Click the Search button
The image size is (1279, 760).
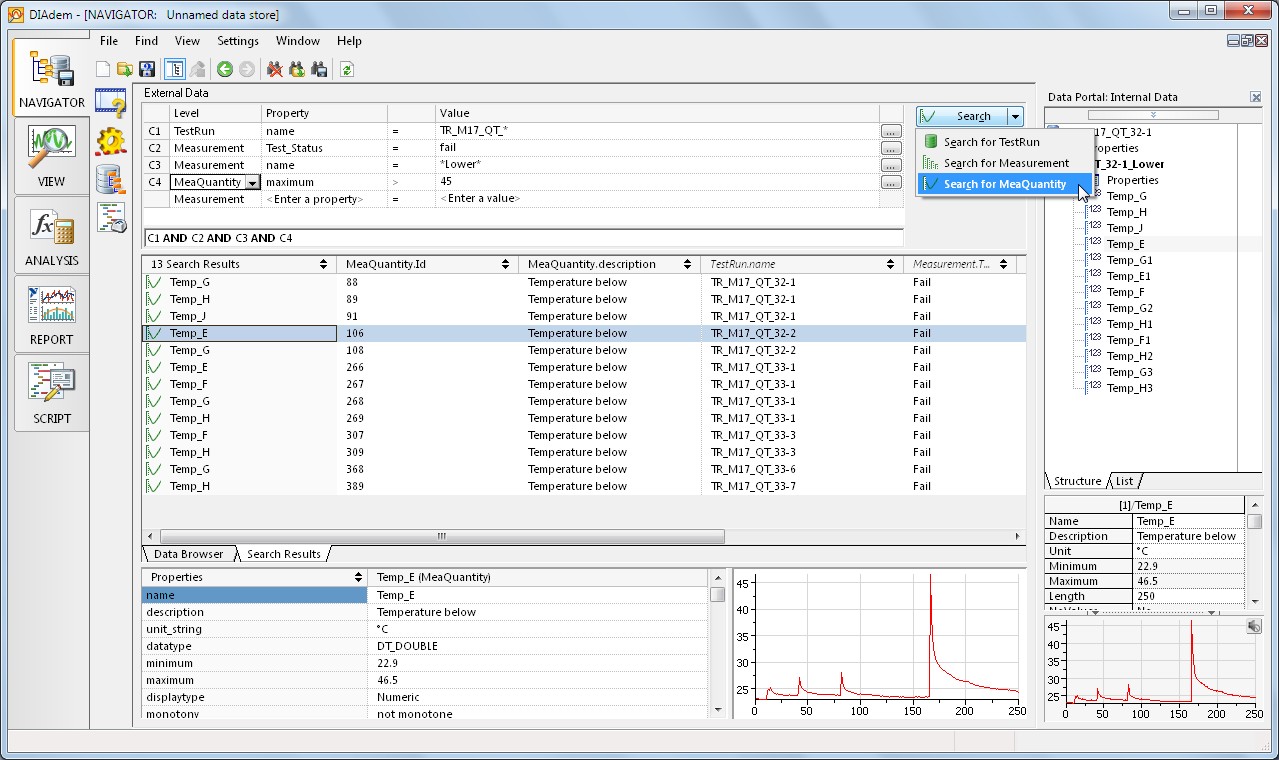(962, 116)
